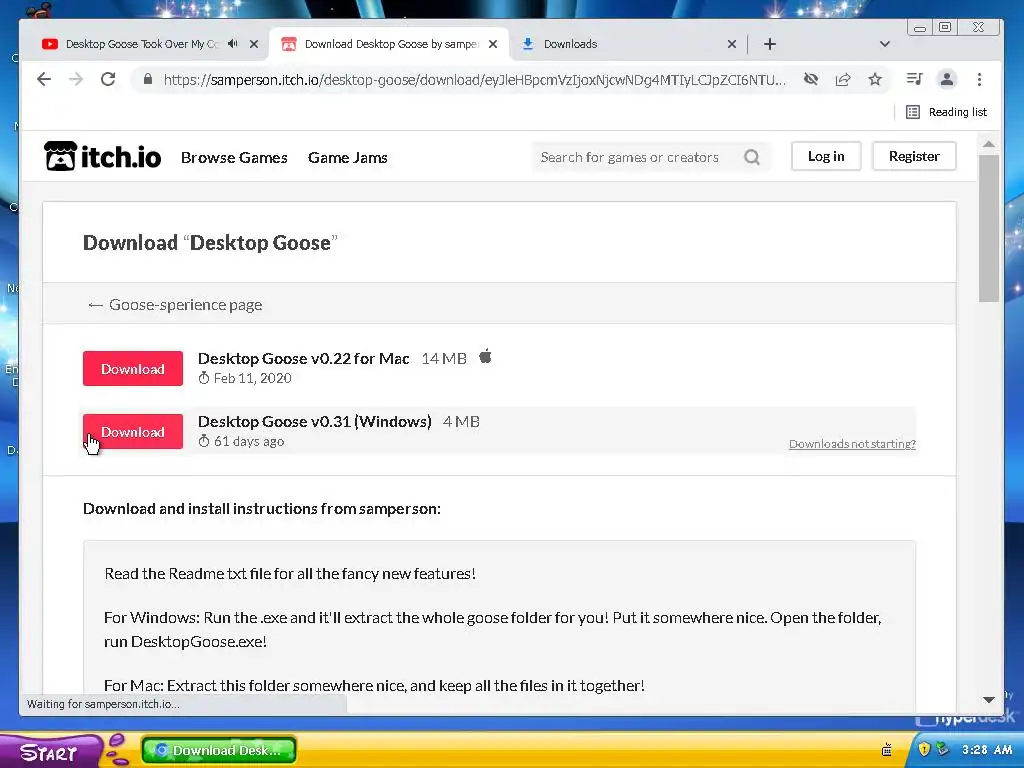Screen dimensions: 1024x768
Task: Click the Log in button
Action: (x=825, y=156)
